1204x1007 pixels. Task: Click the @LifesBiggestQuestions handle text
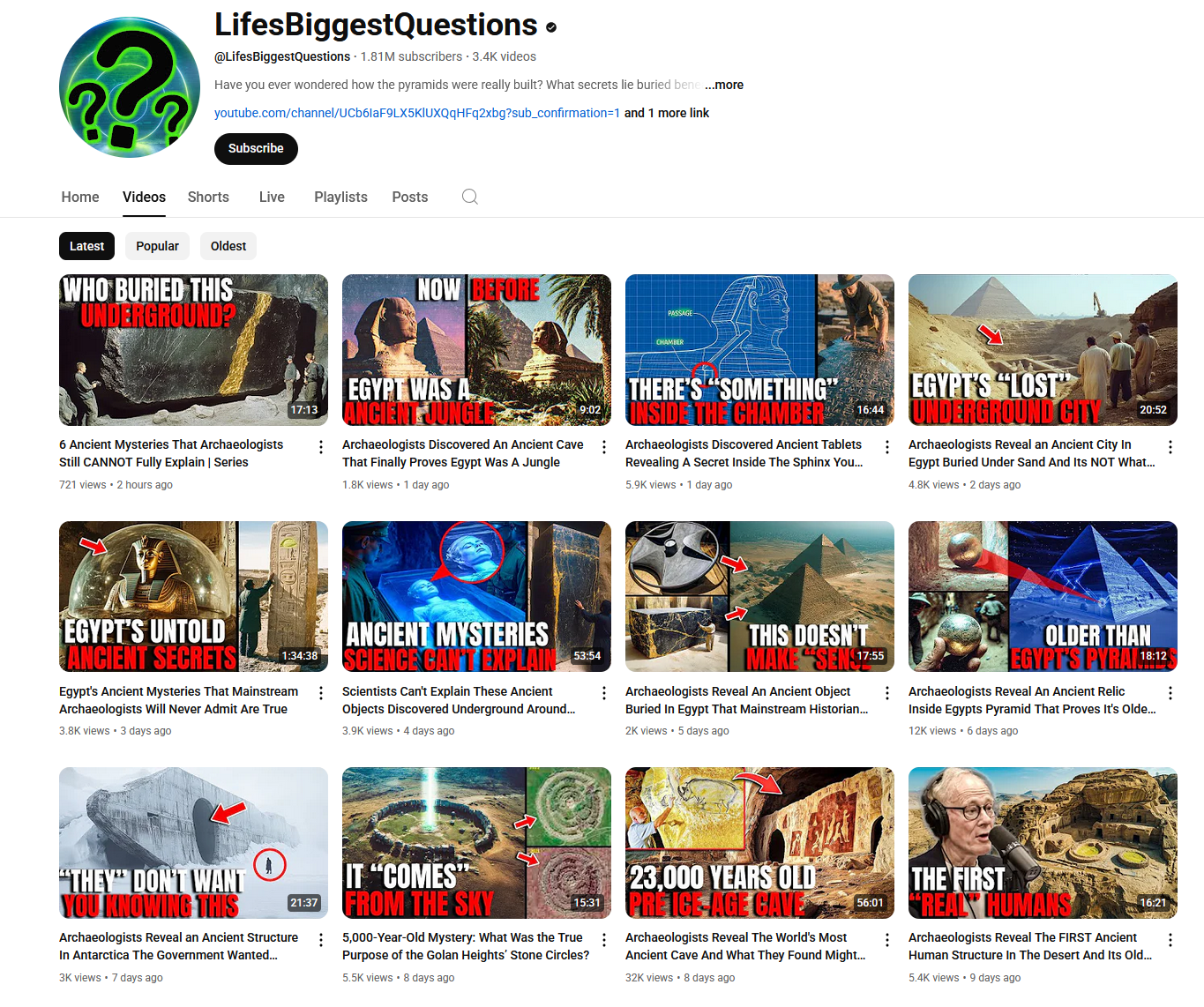click(282, 56)
